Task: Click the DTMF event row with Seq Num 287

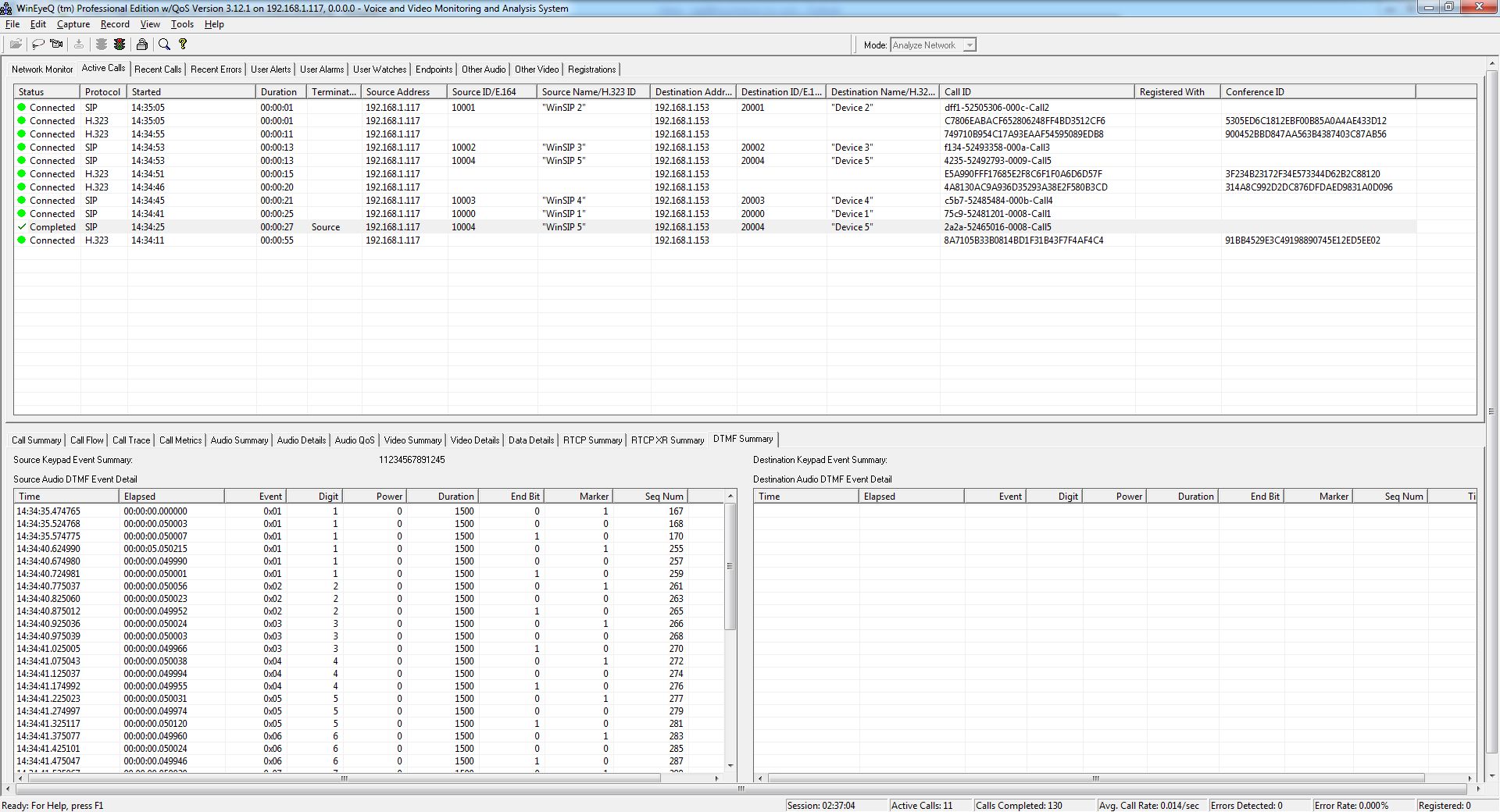Action: point(369,761)
